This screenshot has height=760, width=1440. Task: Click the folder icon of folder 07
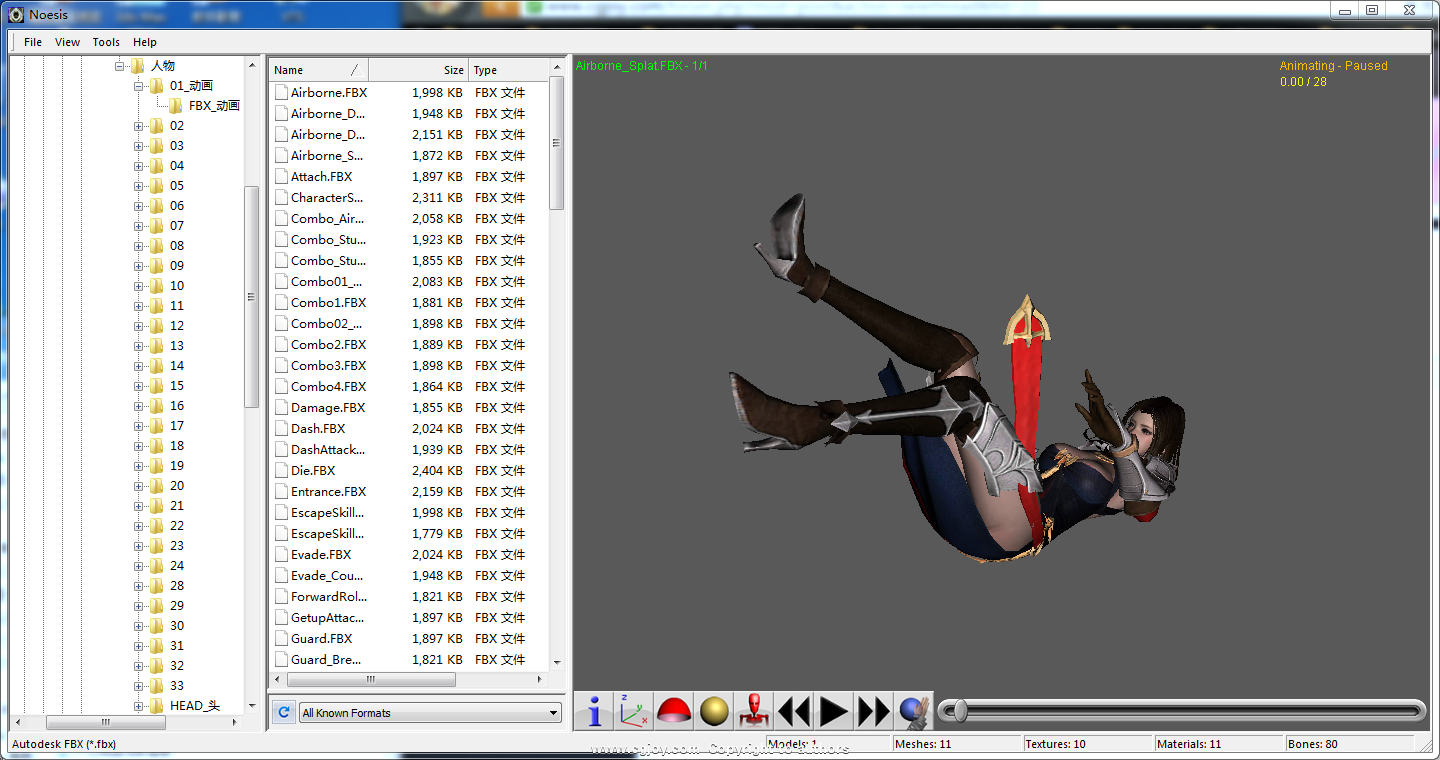point(156,226)
